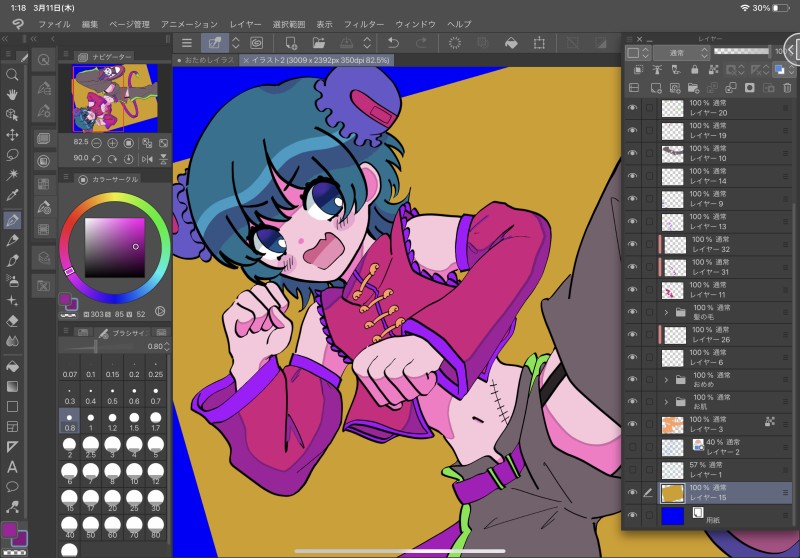The width and height of the screenshot is (800, 558).
Task: Open the フィルター menu
Action: point(364,24)
